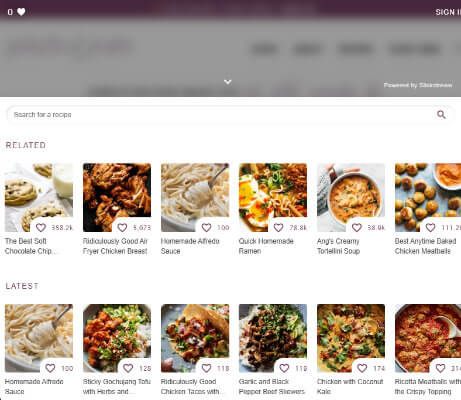Viewport: 461px width, 400px height.
Task: Open Ridiculously Good Air Fryer Chicken Breast title
Action: coord(115,246)
